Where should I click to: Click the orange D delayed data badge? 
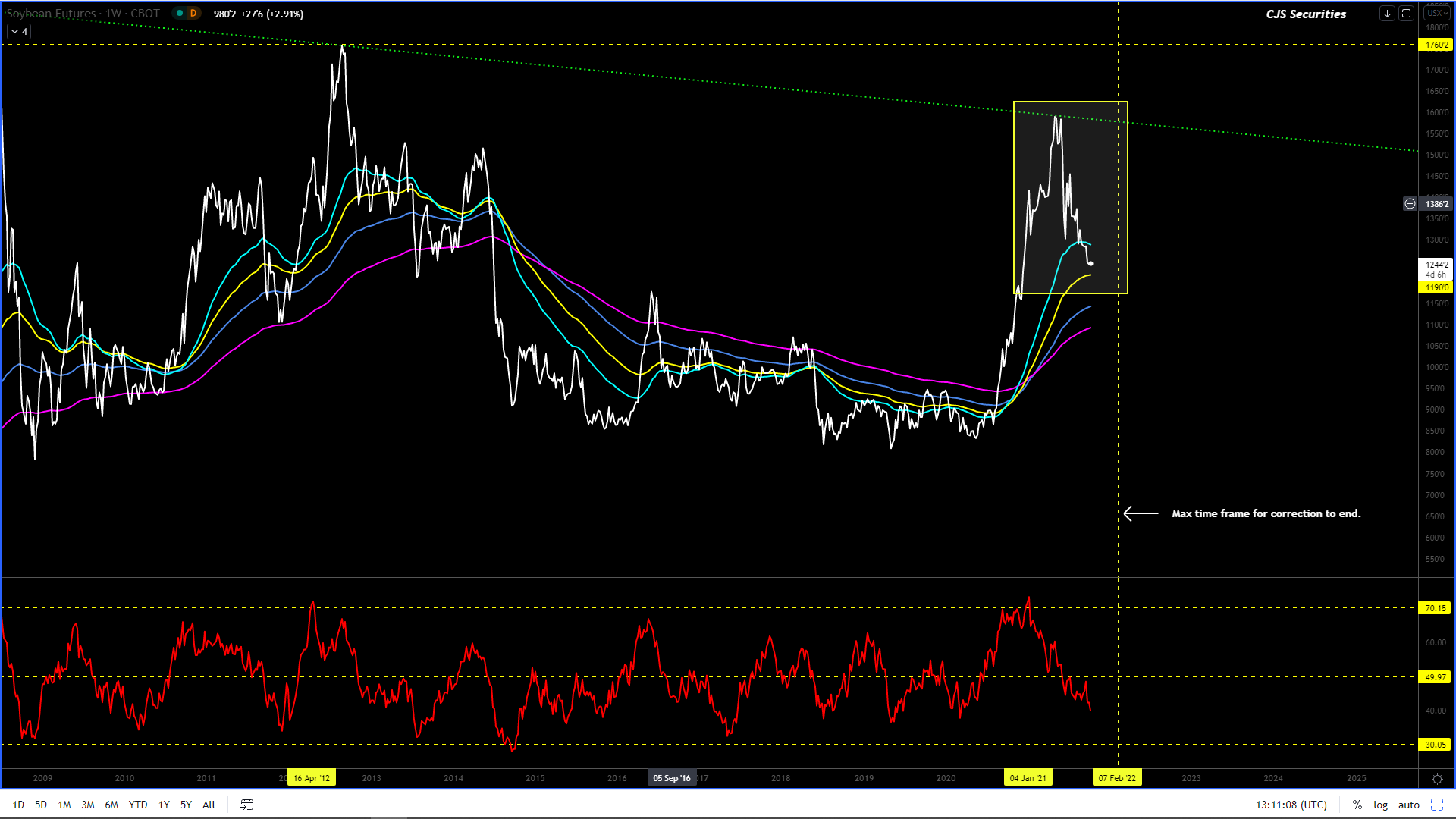pyautogui.click(x=193, y=14)
